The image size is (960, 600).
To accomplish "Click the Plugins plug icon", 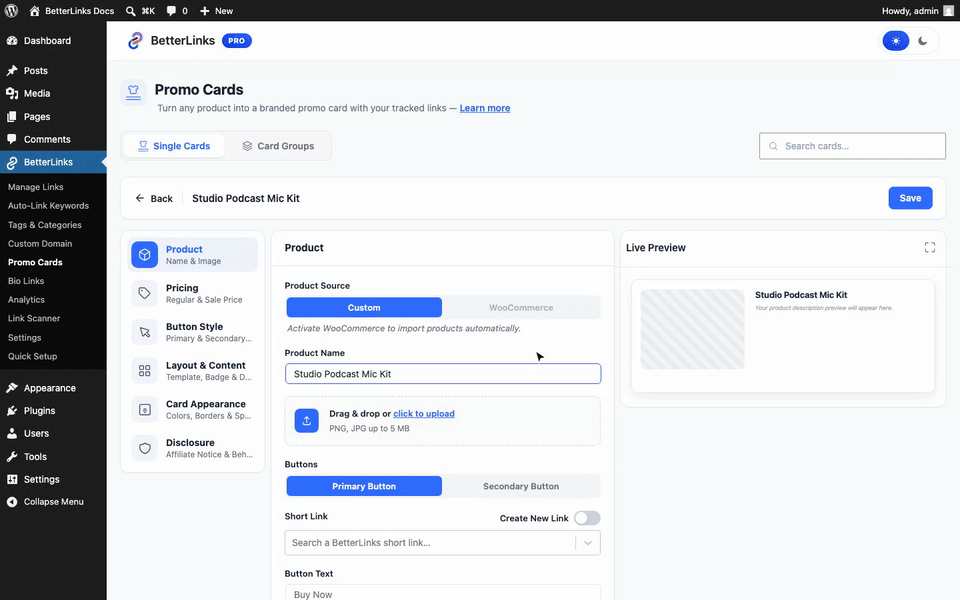I will (12, 410).
